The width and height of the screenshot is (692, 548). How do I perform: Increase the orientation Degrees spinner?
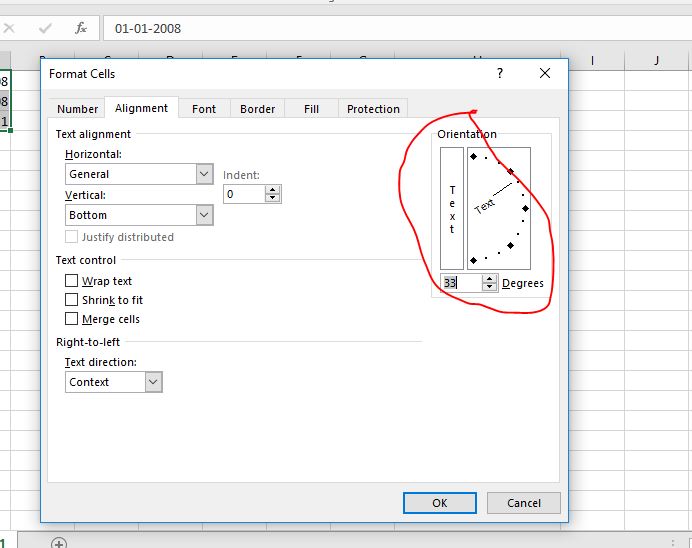tap(489, 279)
